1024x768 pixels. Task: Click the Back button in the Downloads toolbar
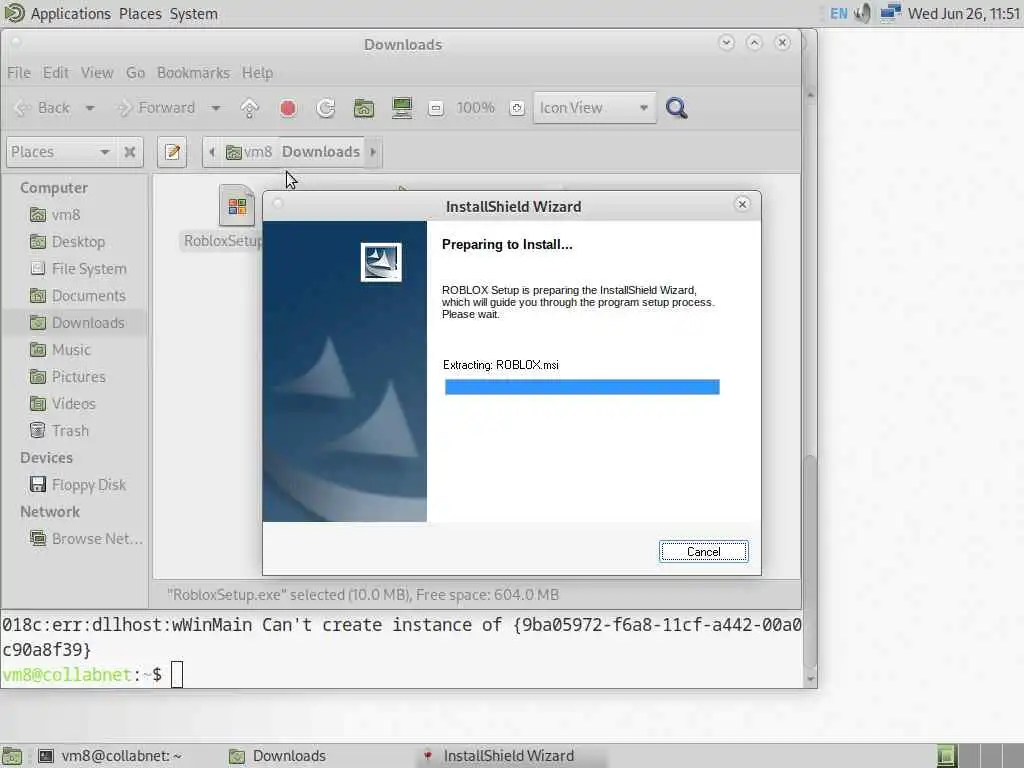click(x=42, y=108)
